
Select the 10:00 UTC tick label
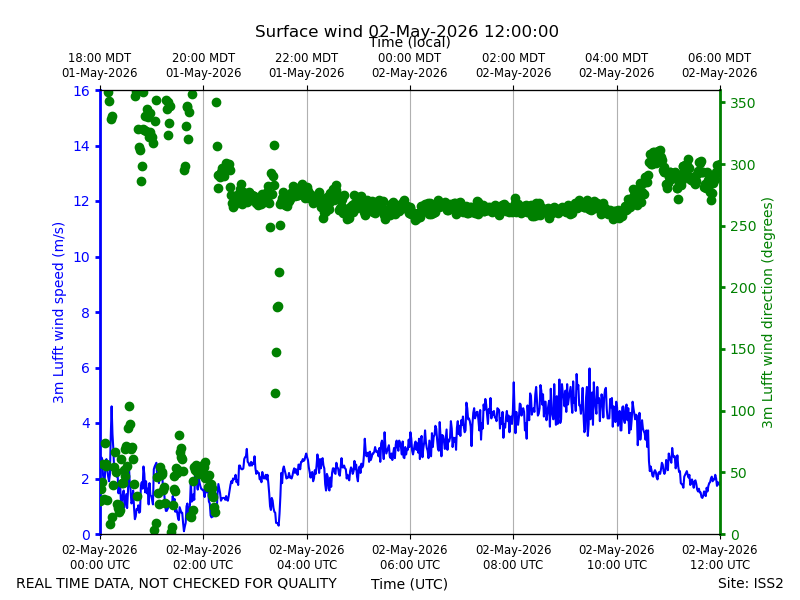pos(616,557)
